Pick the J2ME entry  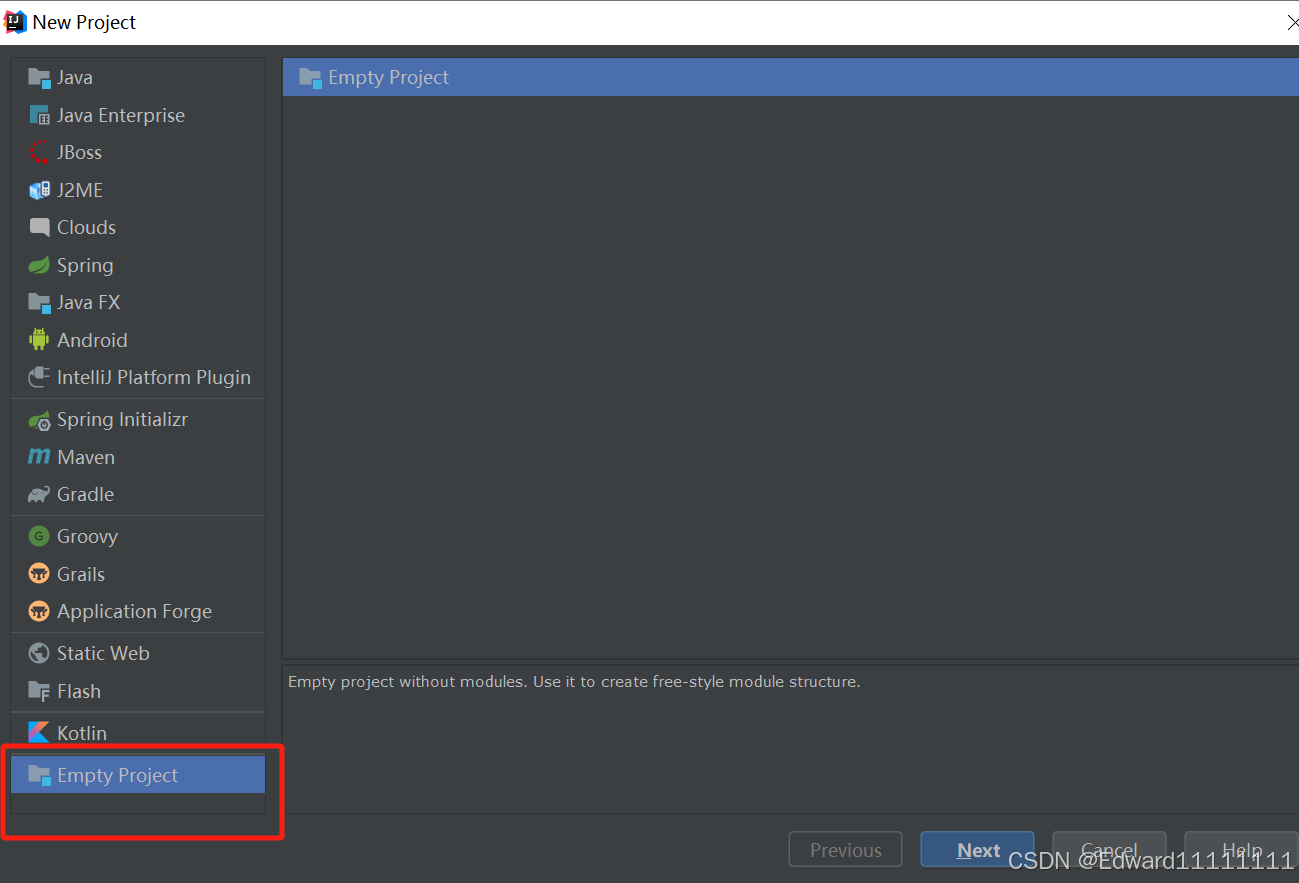(138, 190)
